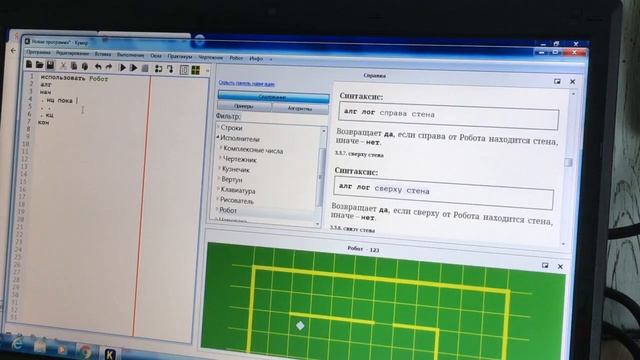Open the Вставка menu

103,54
